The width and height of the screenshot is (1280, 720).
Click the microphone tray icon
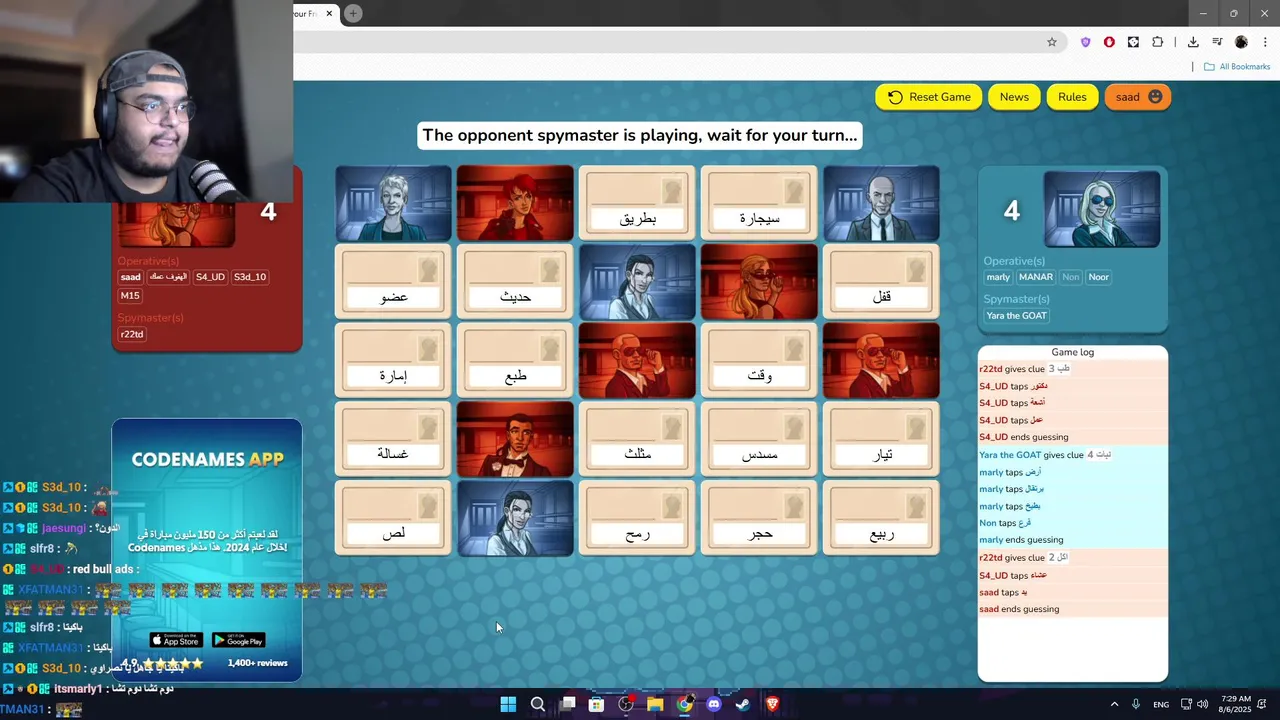(1136, 704)
